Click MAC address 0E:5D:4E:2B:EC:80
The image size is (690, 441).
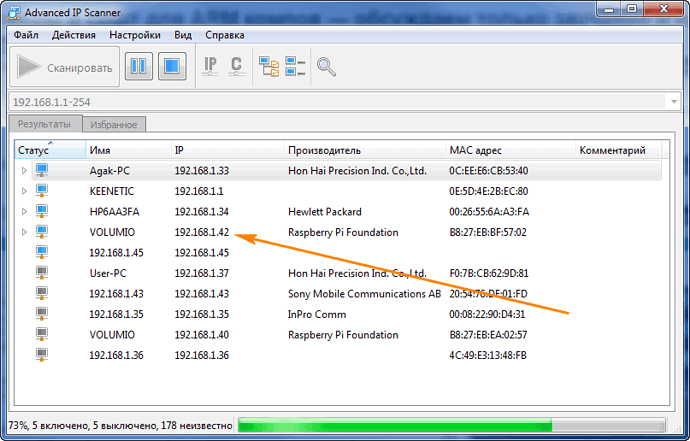tap(488, 191)
